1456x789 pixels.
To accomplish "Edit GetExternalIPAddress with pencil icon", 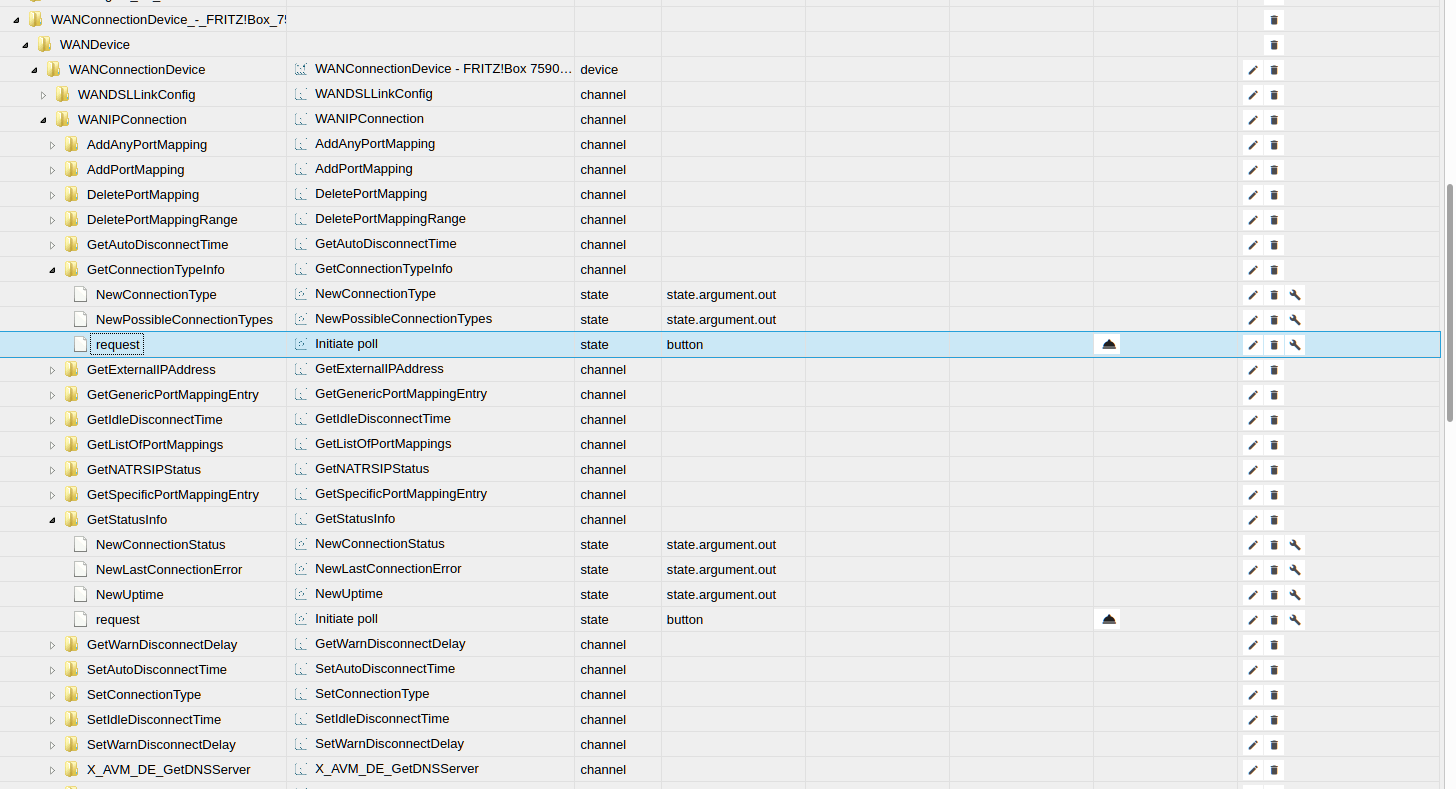I will [x=1252, y=370].
